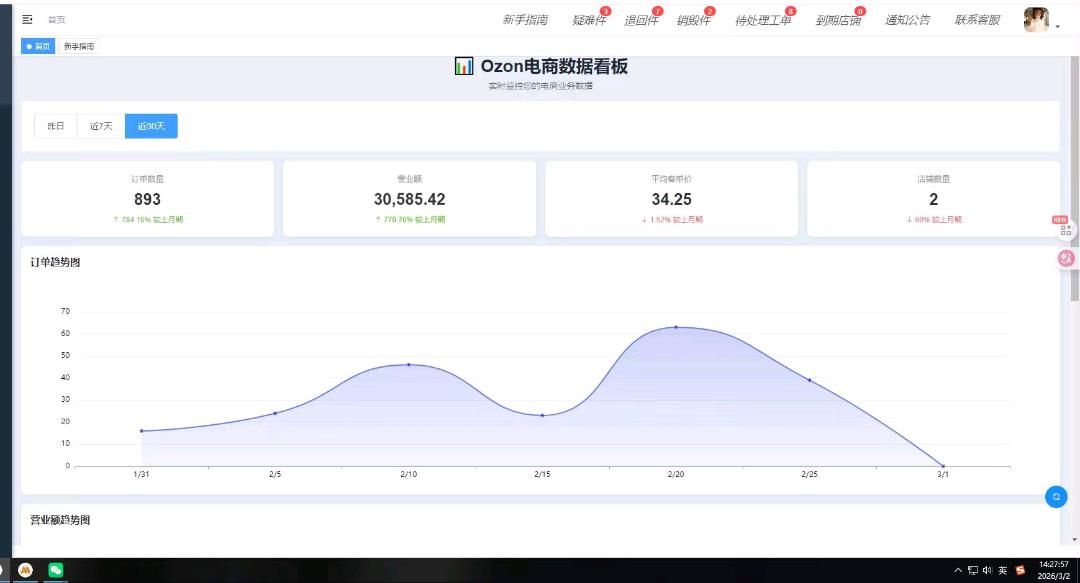Open the pink translate floating icon
Image resolution: width=1080 pixels, height=583 pixels.
pyautogui.click(x=1066, y=258)
